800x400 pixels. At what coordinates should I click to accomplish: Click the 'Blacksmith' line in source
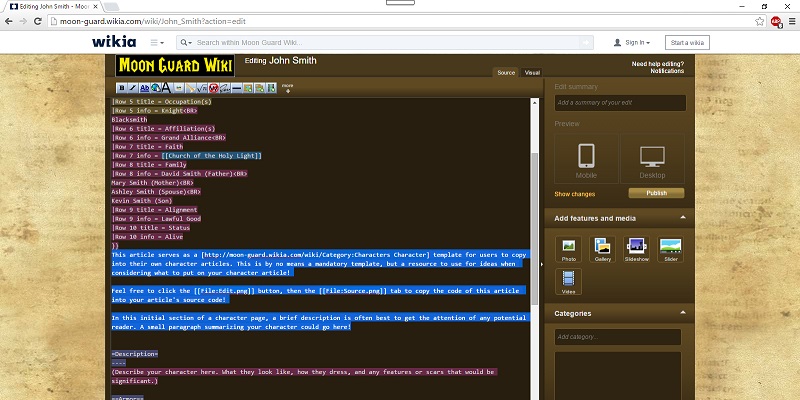tap(129, 119)
